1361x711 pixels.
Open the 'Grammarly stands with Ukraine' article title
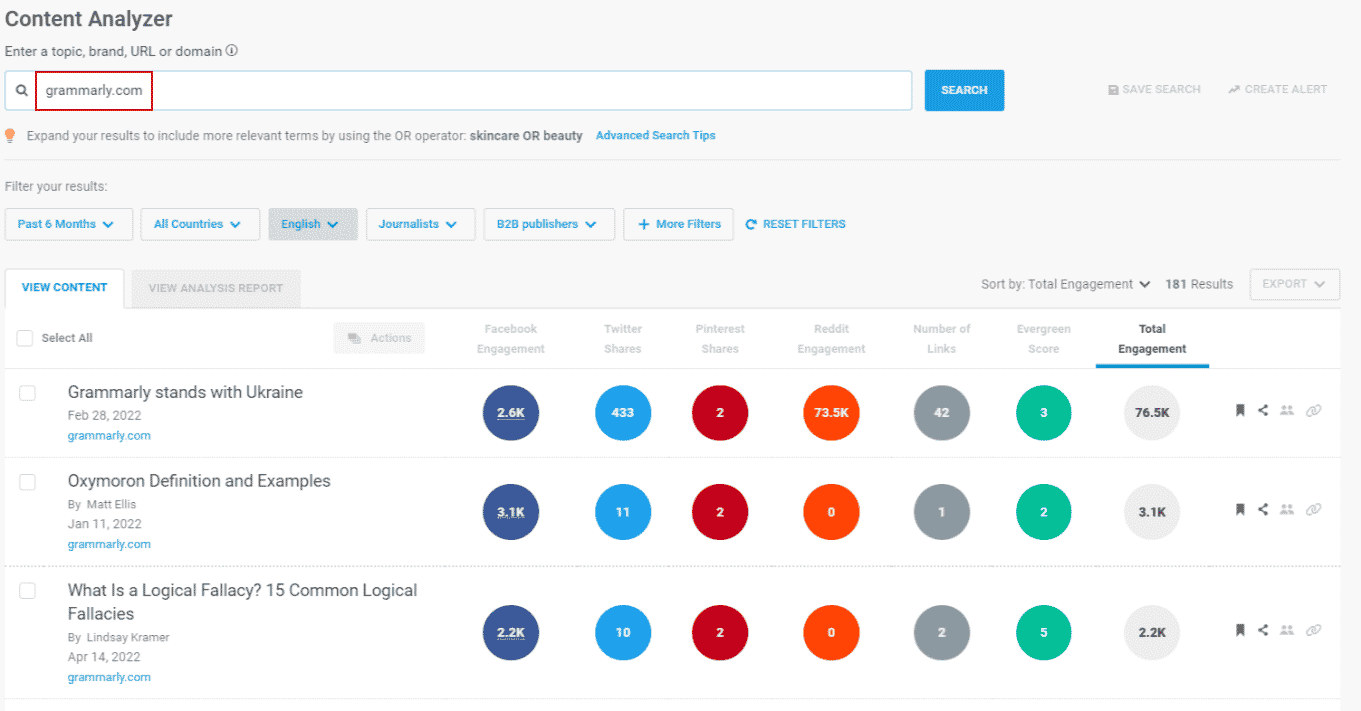coord(185,392)
